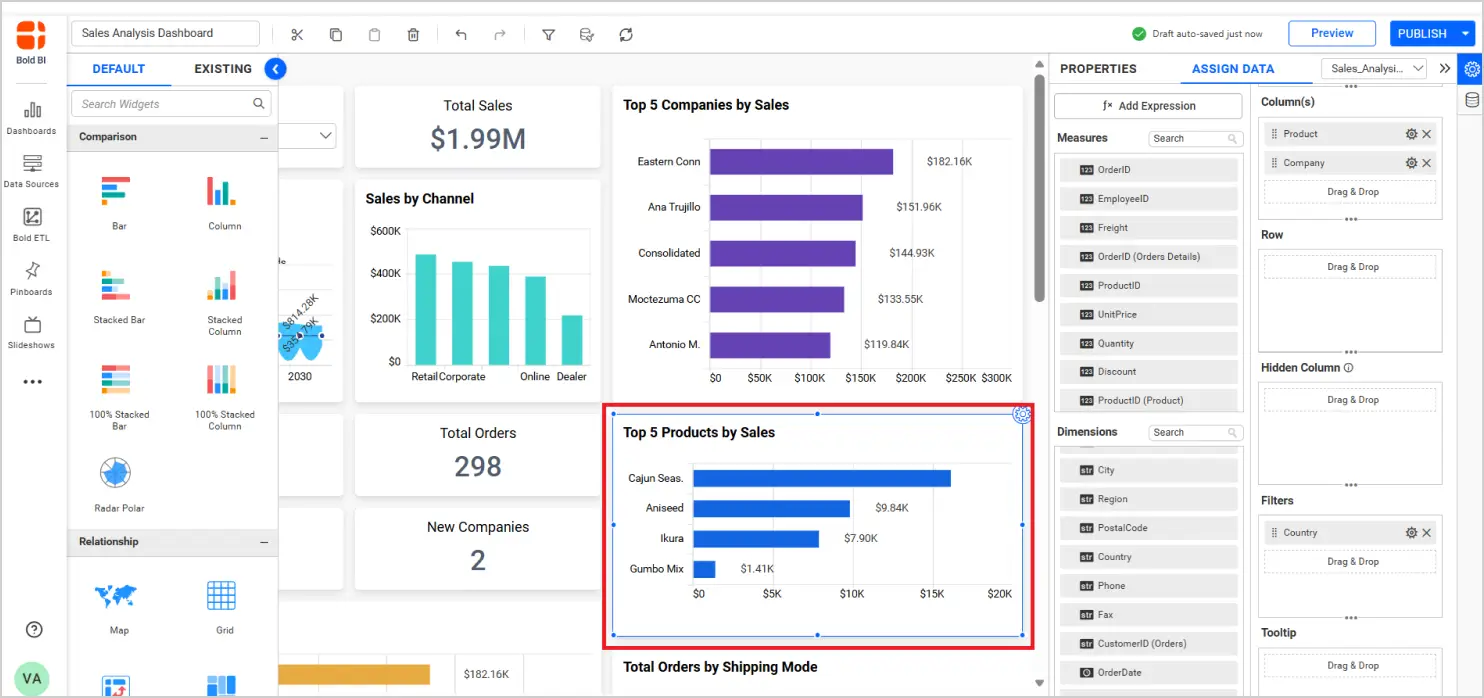The height and width of the screenshot is (698, 1484).
Task: Open settings gear for Product column
Action: click(1411, 134)
